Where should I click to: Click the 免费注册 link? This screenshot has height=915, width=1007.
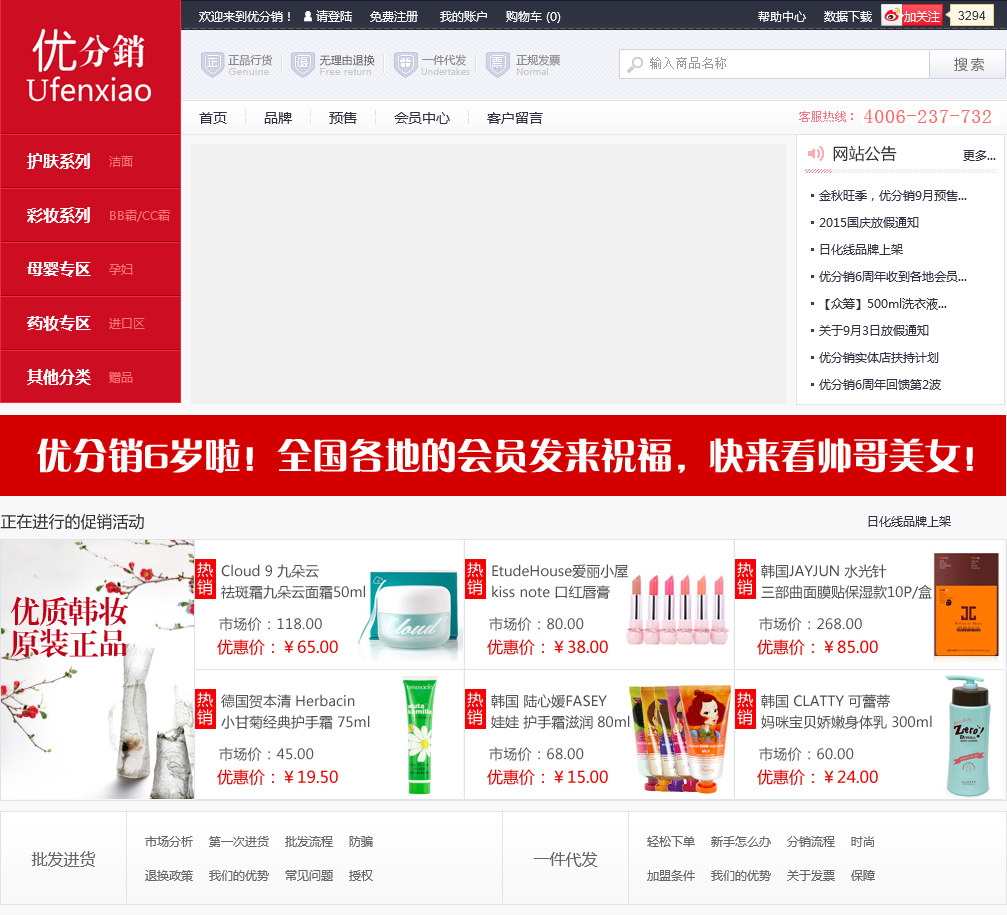coord(394,17)
